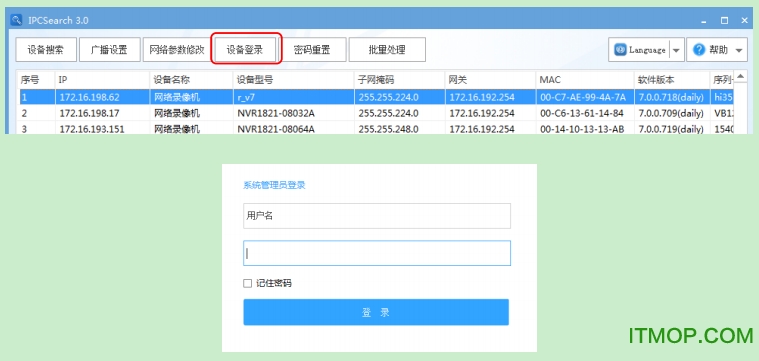Screen dimensions: 759x361
Task: Click the 系统管理员登录 heading link
Action: [x=274, y=185]
